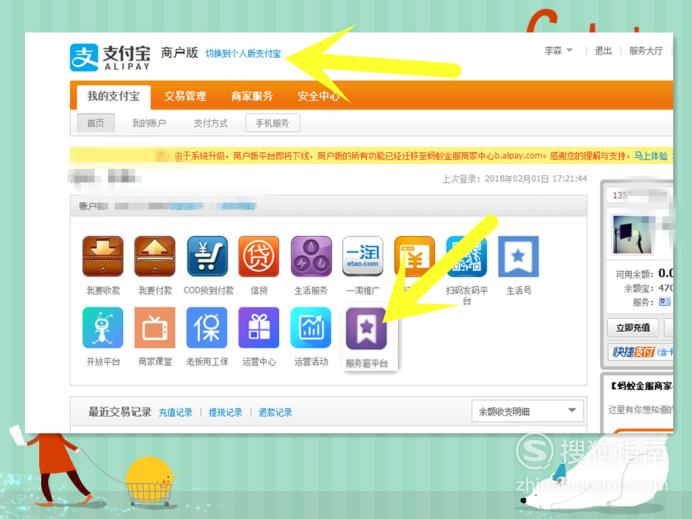Click the 退出 logout link
The width and height of the screenshot is (692, 519).
[603, 51]
